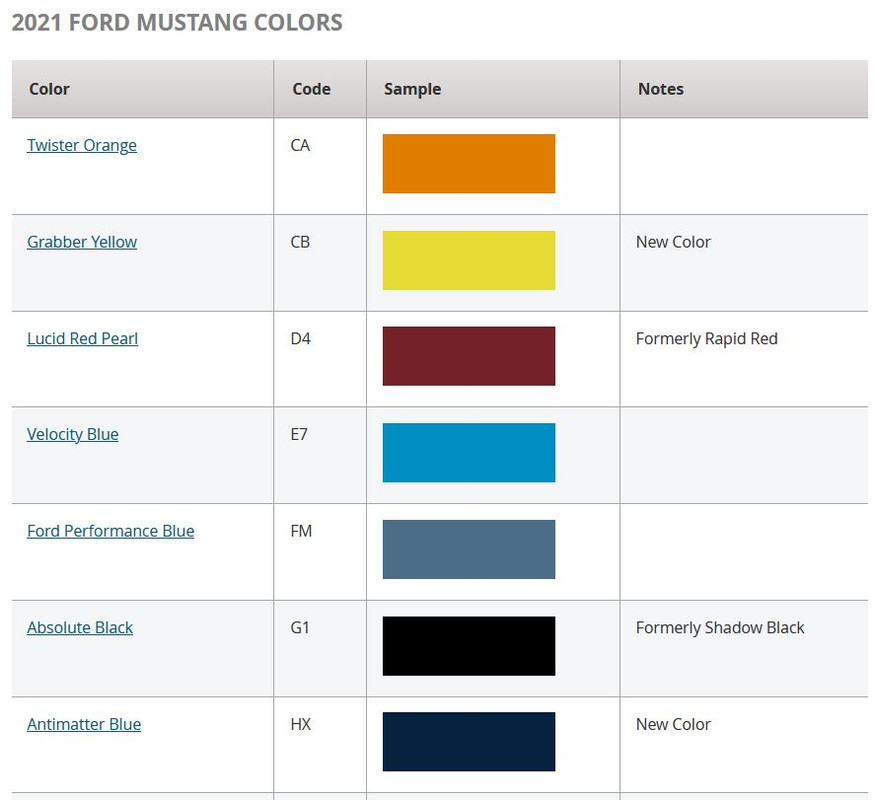This screenshot has width=877, height=800.
Task: Click the New Color note for Antimatter Blue
Action: 673,724
